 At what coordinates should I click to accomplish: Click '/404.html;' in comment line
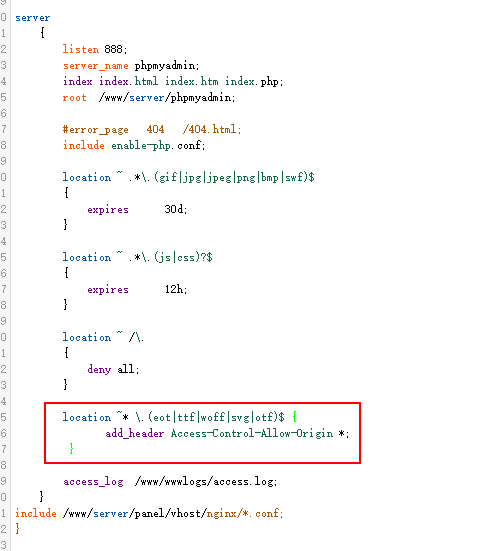tap(212, 129)
